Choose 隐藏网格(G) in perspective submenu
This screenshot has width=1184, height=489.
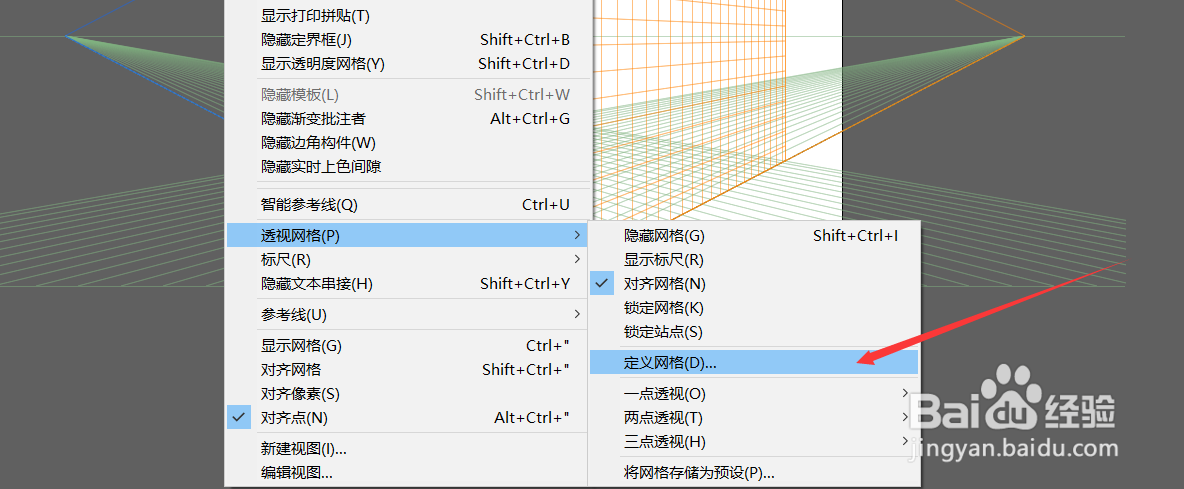[754, 235]
